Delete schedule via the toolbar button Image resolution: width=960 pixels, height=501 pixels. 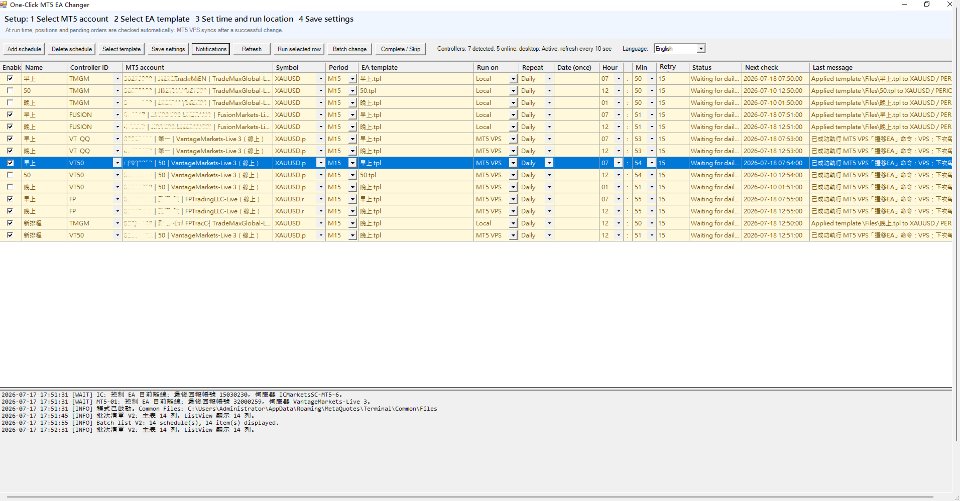point(72,49)
